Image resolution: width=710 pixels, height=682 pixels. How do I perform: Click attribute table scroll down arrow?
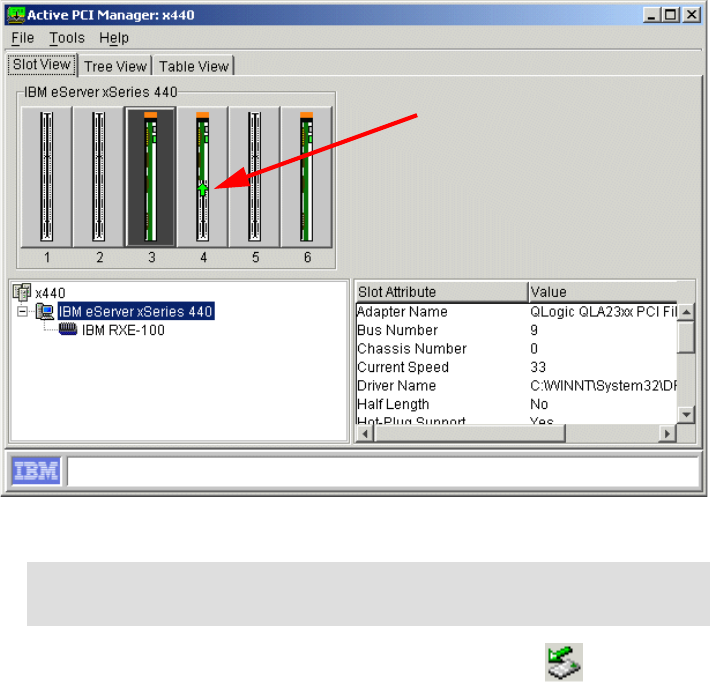[686, 414]
